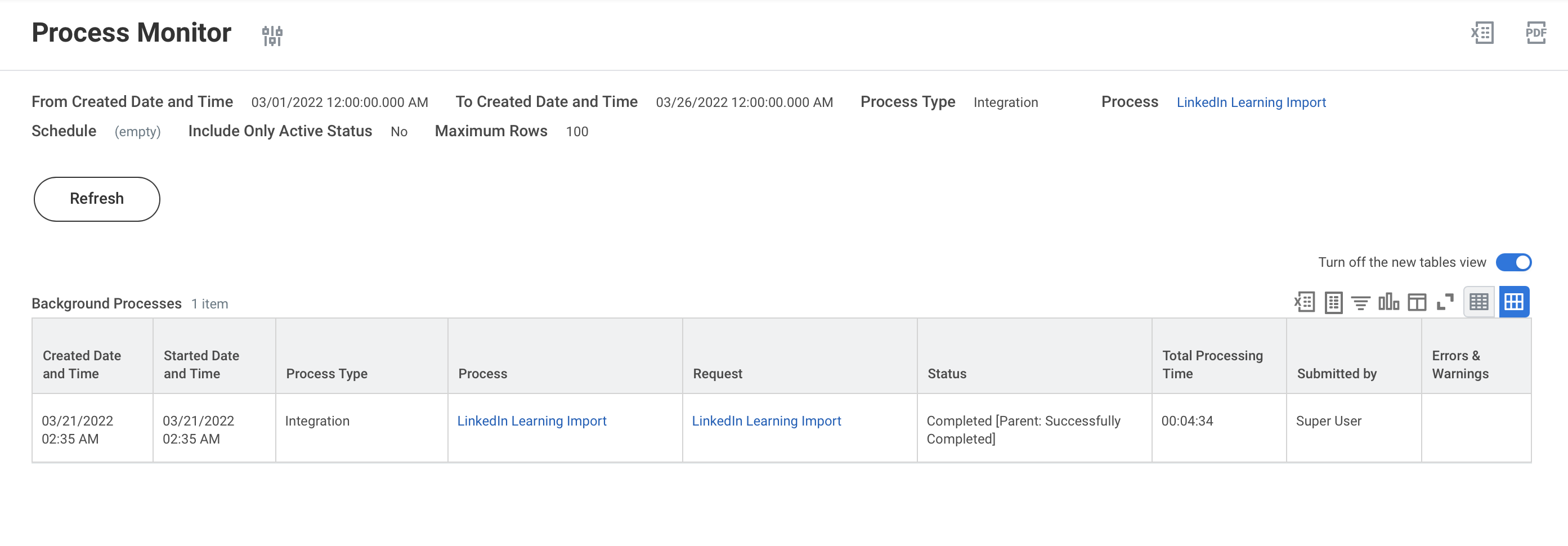
Task: Toggle freeze columns on the table
Action: (1417, 302)
